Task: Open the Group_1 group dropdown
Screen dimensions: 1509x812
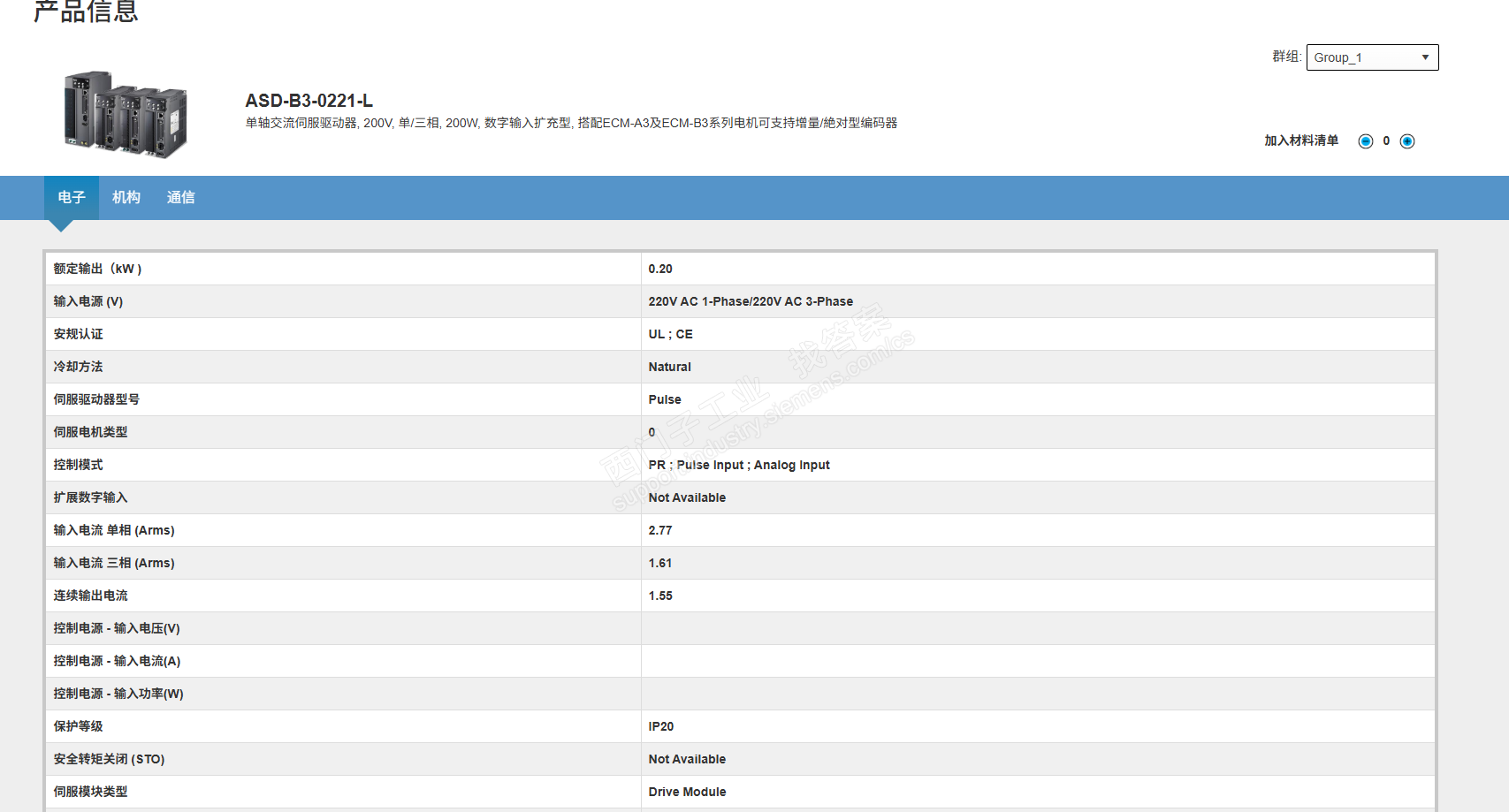Action: click(x=1372, y=57)
